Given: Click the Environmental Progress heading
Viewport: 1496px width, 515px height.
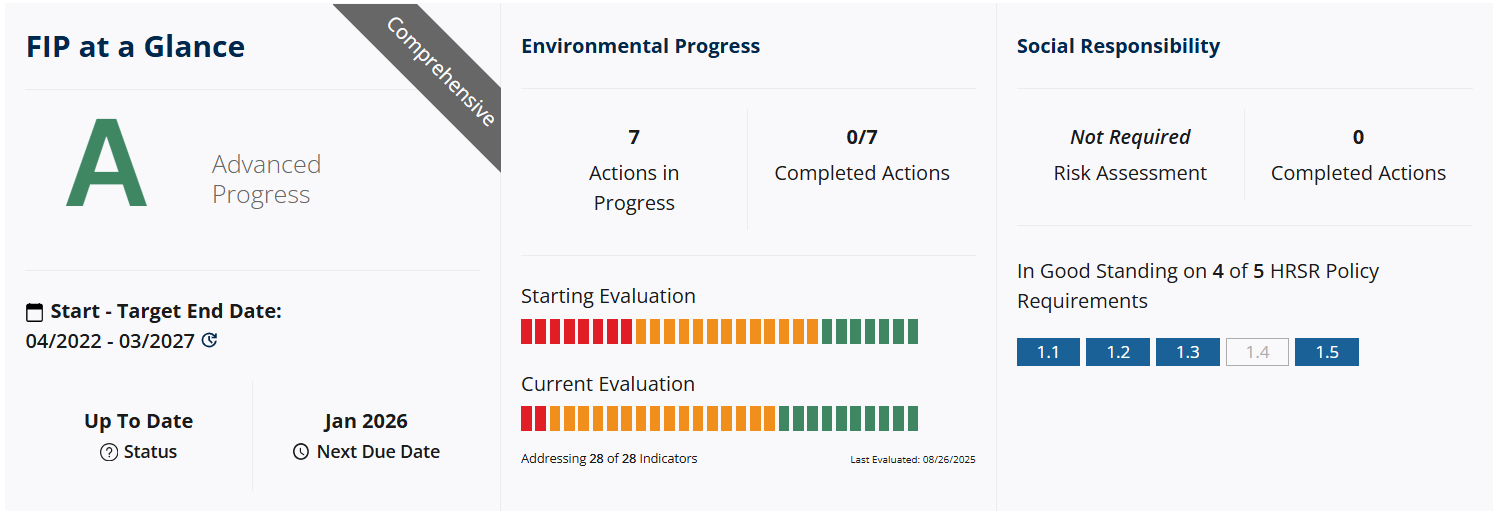Looking at the screenshot, I should (x=640, y=46).
